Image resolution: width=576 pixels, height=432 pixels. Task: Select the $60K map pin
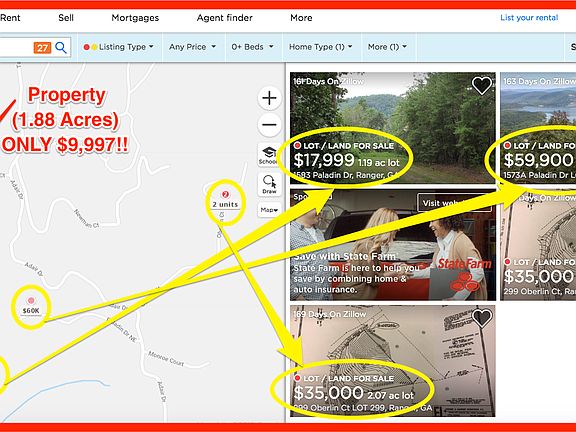[x=31, y=306]
